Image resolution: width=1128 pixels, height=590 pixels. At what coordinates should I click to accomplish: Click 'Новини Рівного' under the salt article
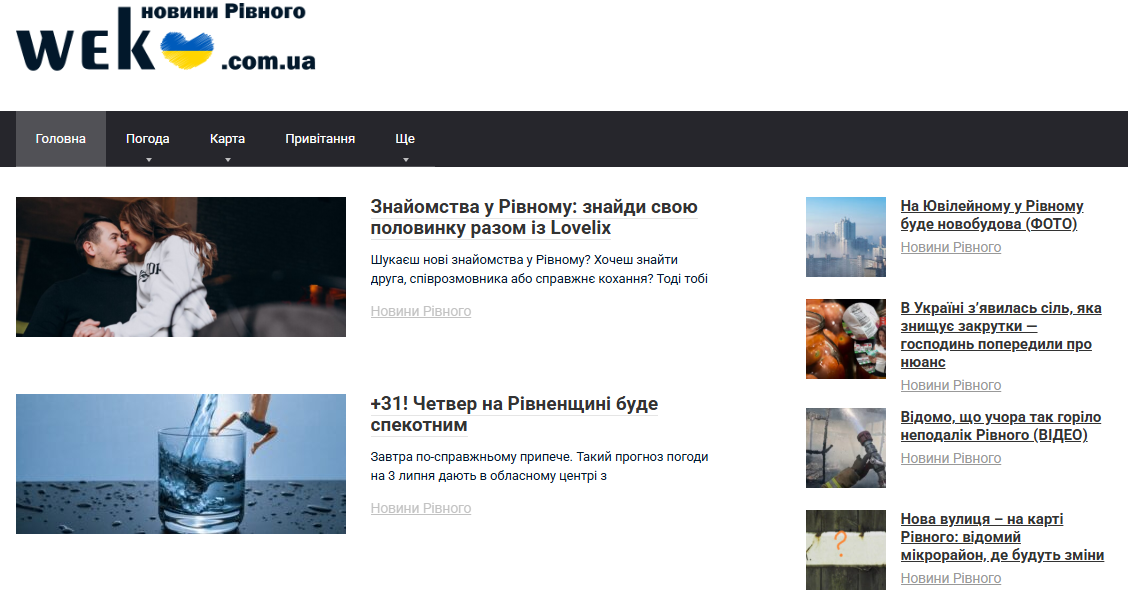[x=951, y=386]
